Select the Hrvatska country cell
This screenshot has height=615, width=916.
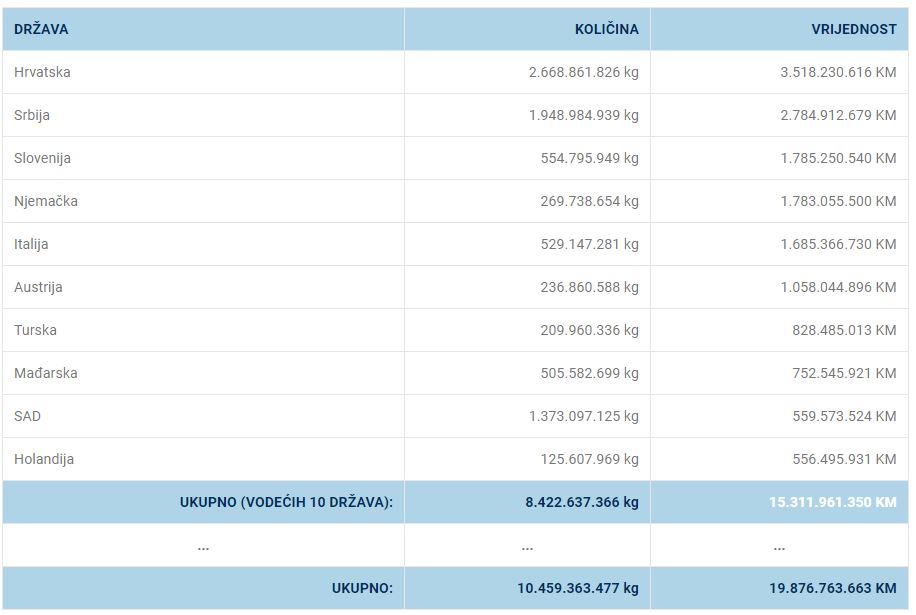42,72
